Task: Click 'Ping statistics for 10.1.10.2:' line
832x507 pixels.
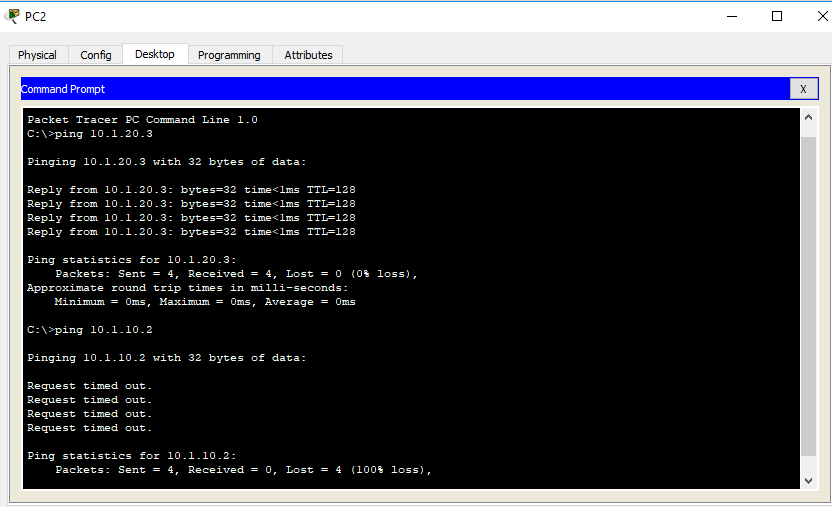Action: (132, 456)
